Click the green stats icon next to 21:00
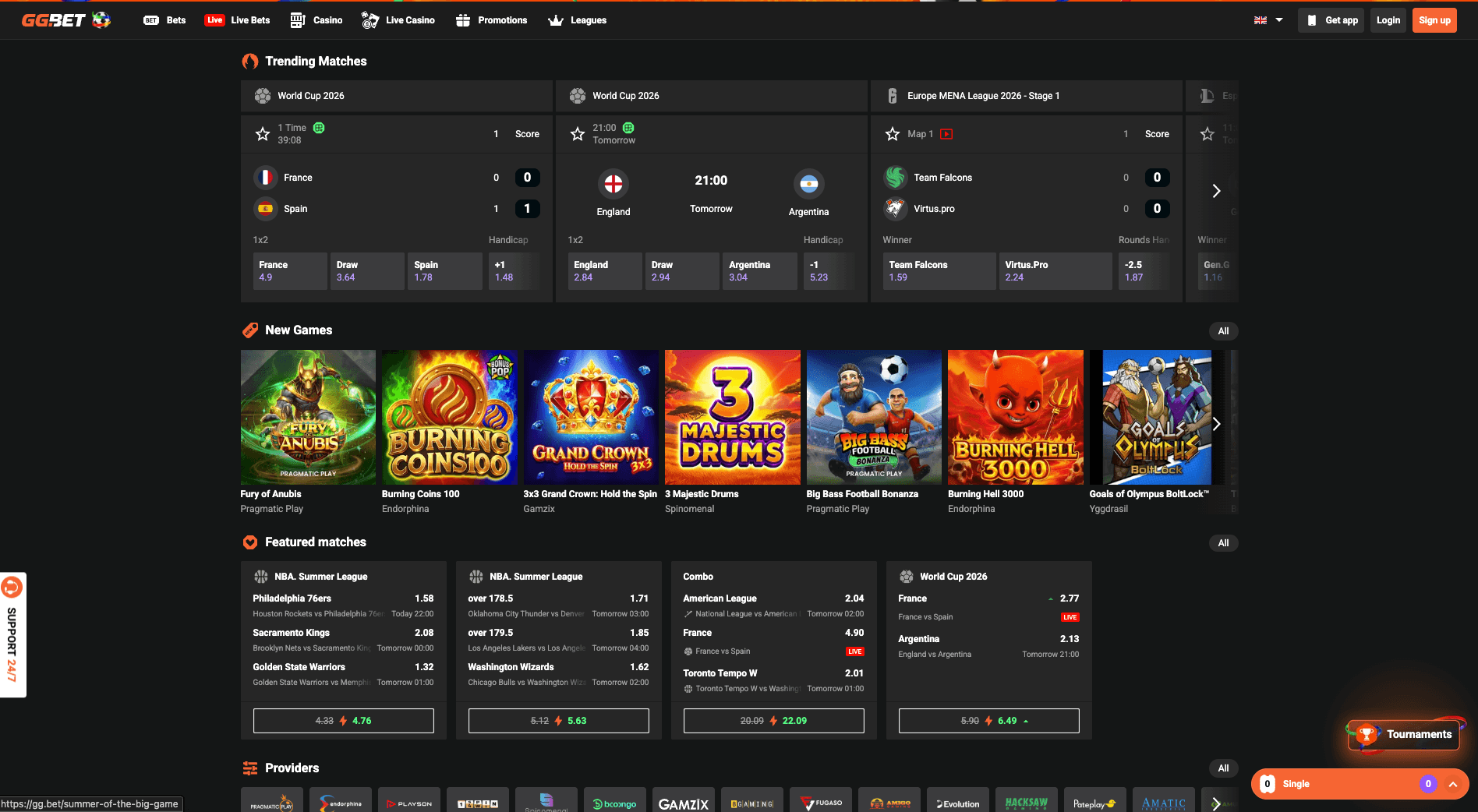Viewport: 1478px width, 812px height. 628,128
